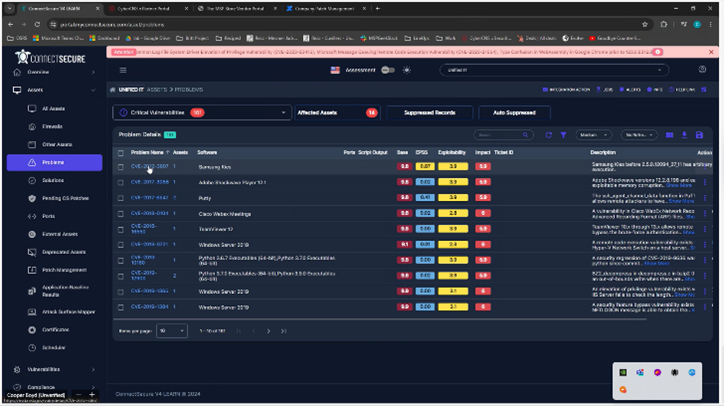
Task: Check the Samsung Kies row checkbox
Action: point(121,167)
